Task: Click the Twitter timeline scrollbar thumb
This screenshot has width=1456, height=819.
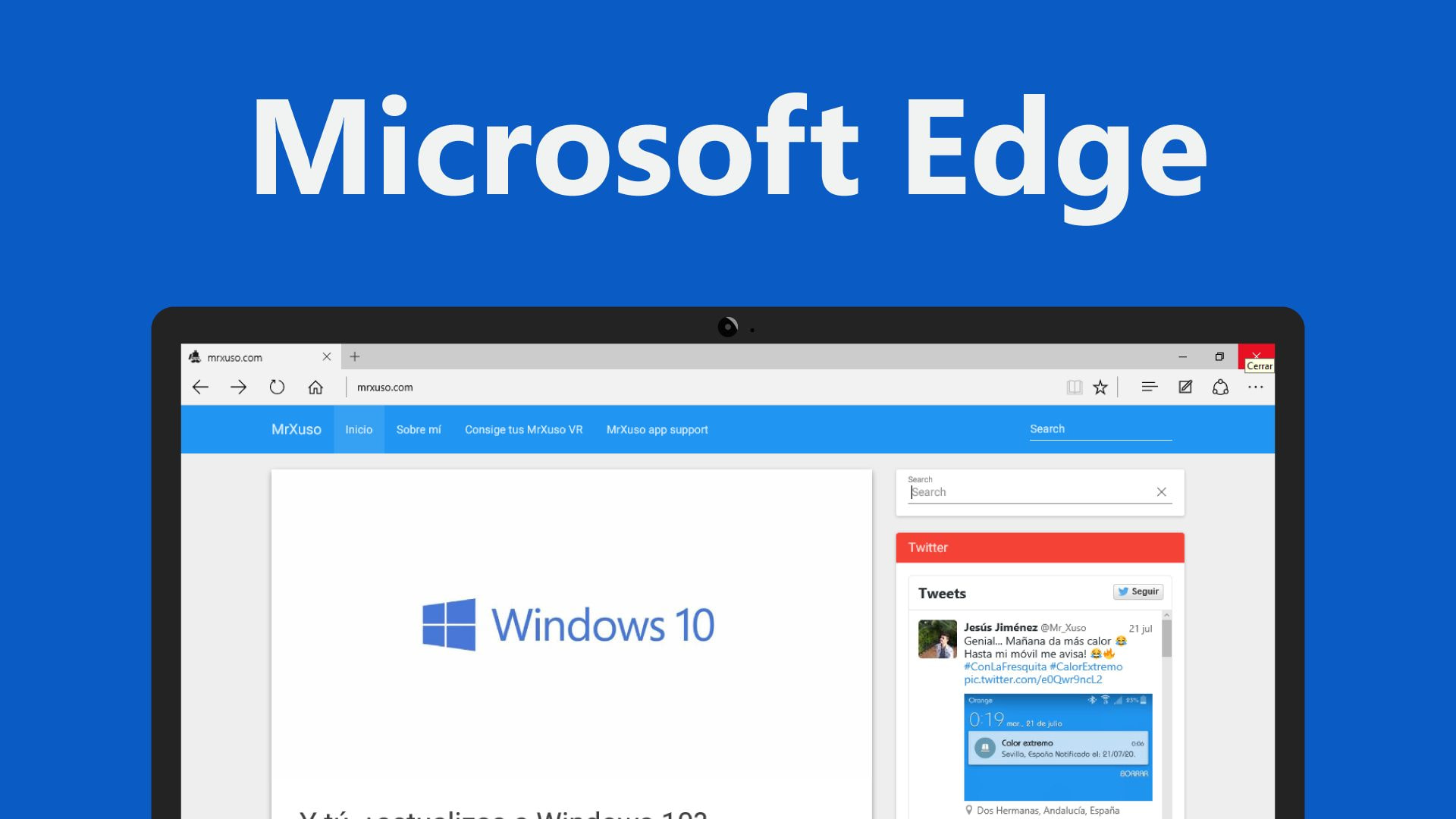Action: coord(1166,639)
